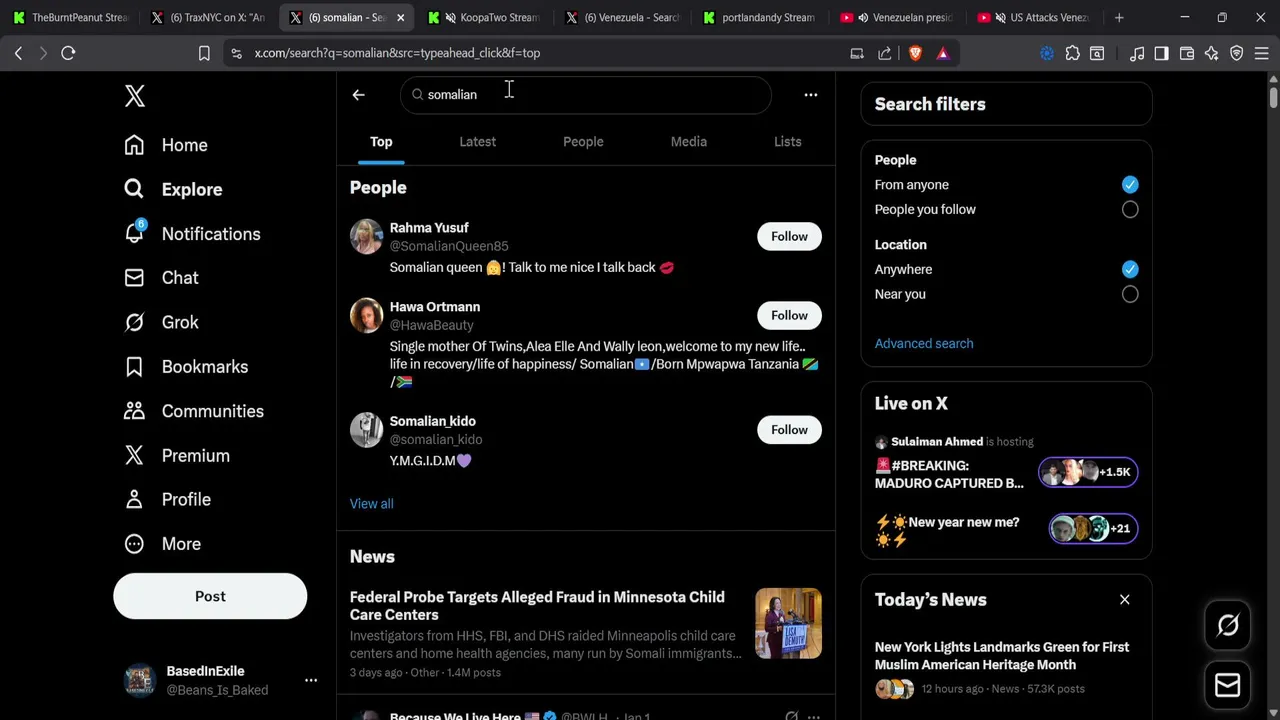Screen dimensions: 1280x720
Task: Click the X logo home icon
Action: (x=135, y=96)
